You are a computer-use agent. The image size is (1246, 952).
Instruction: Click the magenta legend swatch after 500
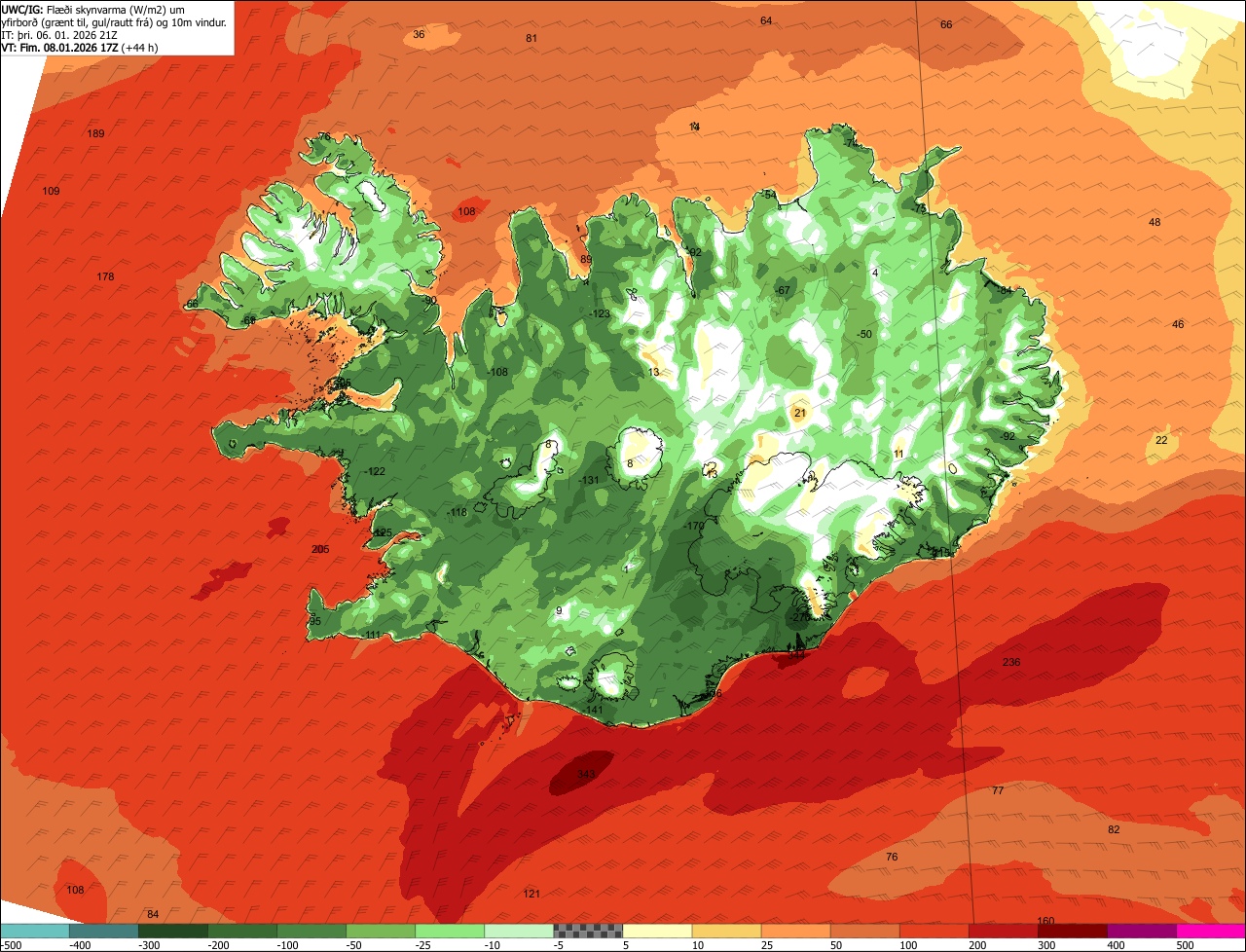point(1211,932)
